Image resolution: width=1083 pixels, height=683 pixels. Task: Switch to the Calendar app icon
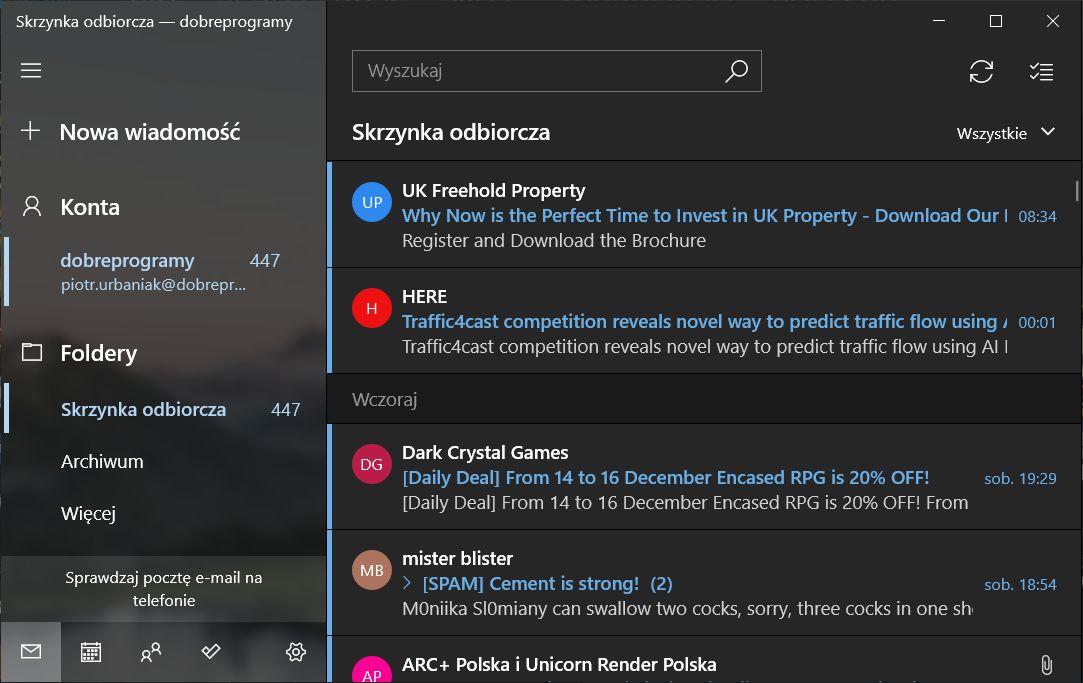click(91, 652)
